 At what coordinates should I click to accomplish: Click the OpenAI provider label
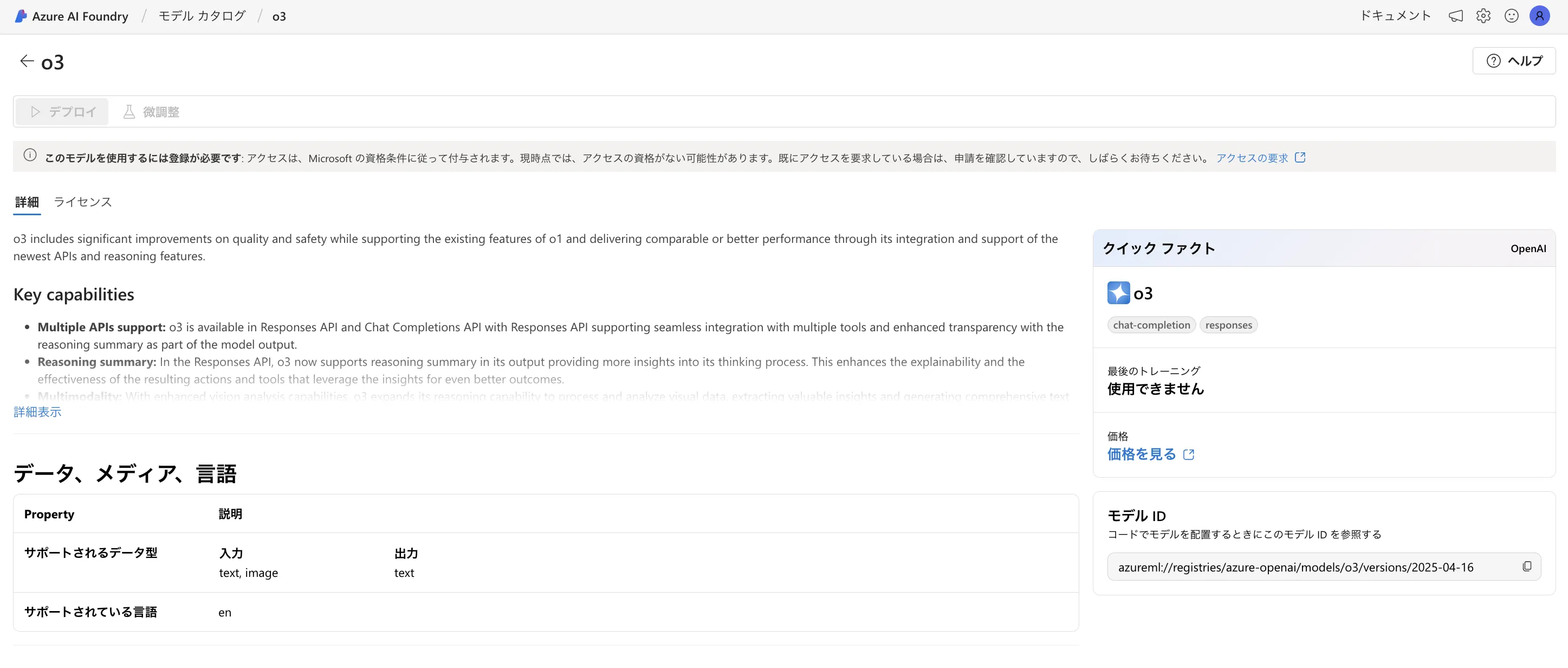tap(1528, 248)
